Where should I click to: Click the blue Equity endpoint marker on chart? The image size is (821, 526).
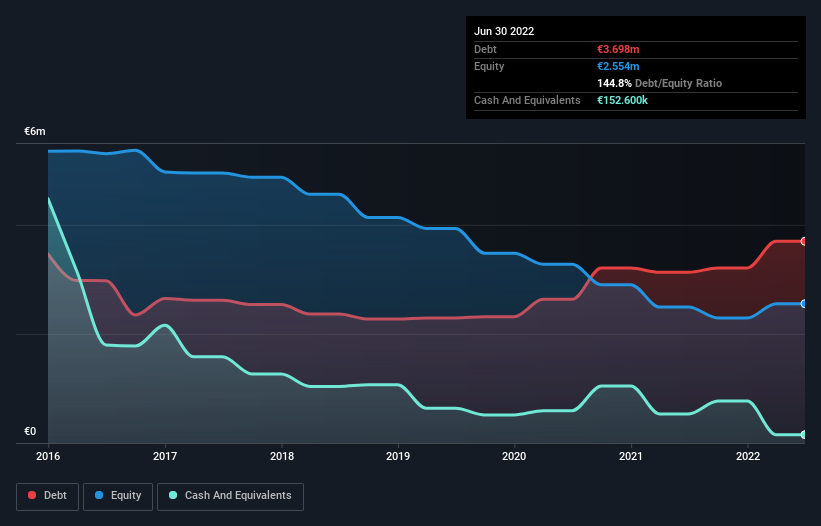804,304
